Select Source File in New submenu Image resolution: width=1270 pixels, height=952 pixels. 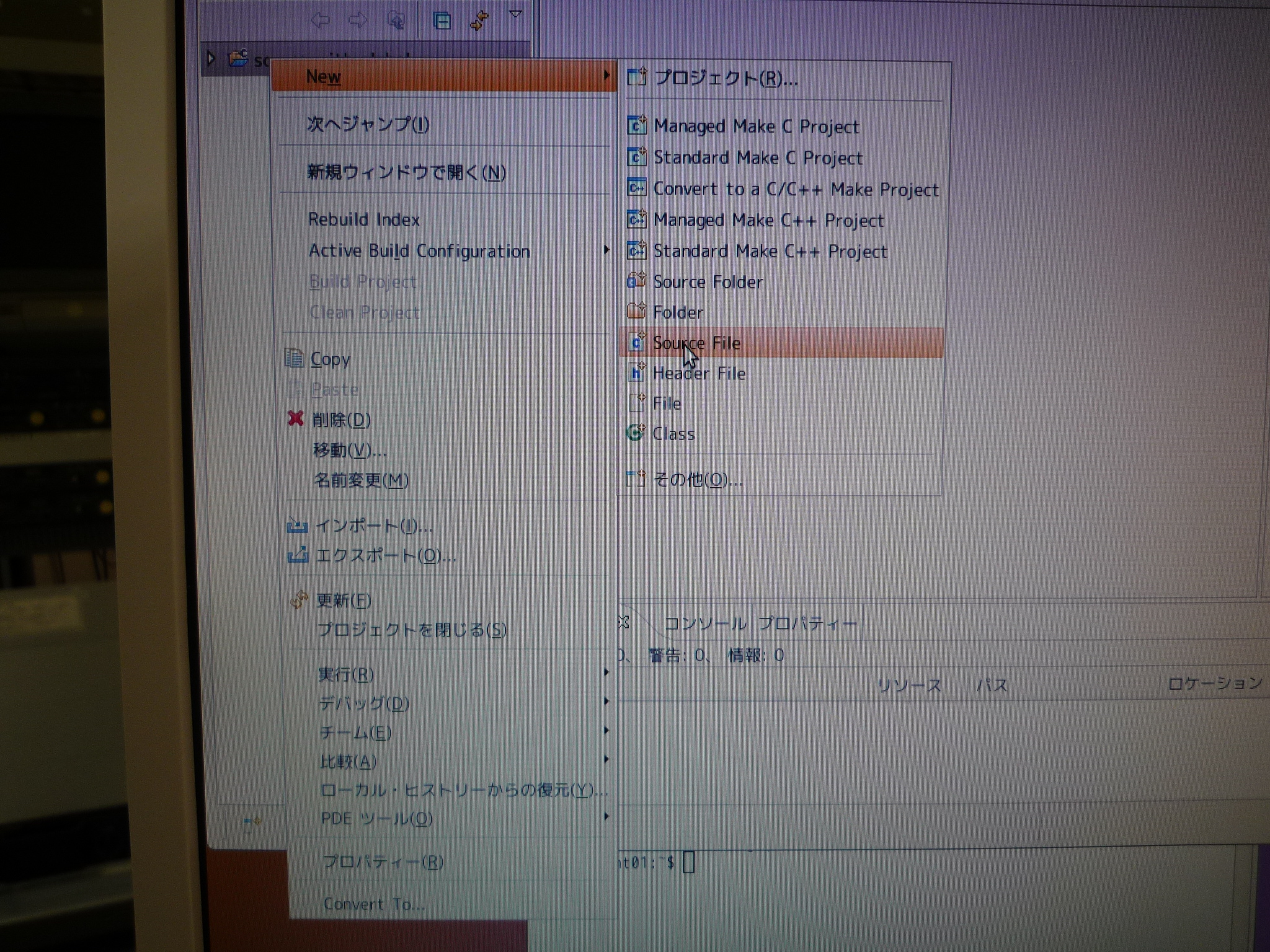(696, 343)
